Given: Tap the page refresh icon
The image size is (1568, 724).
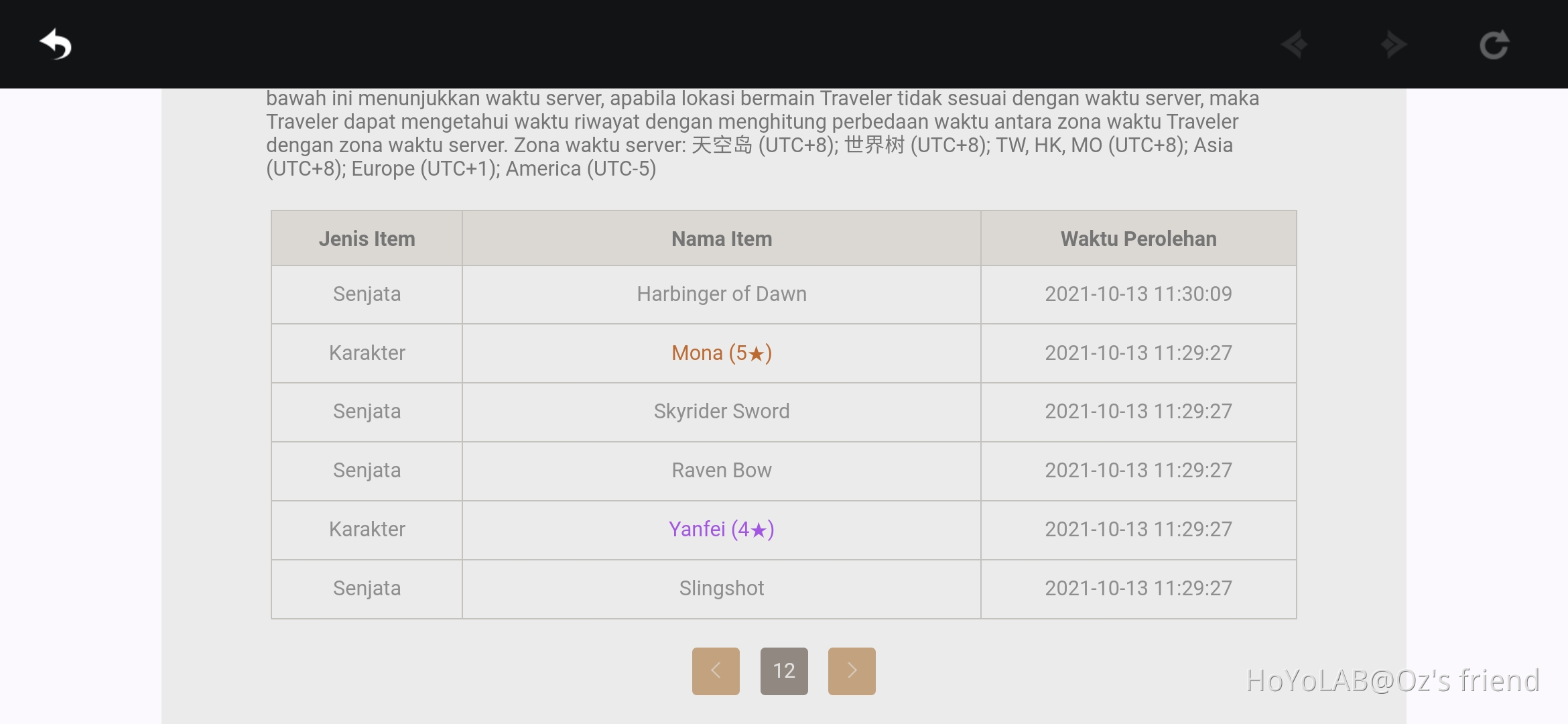Looking at the screenshot, I should tap(1496, 44).
